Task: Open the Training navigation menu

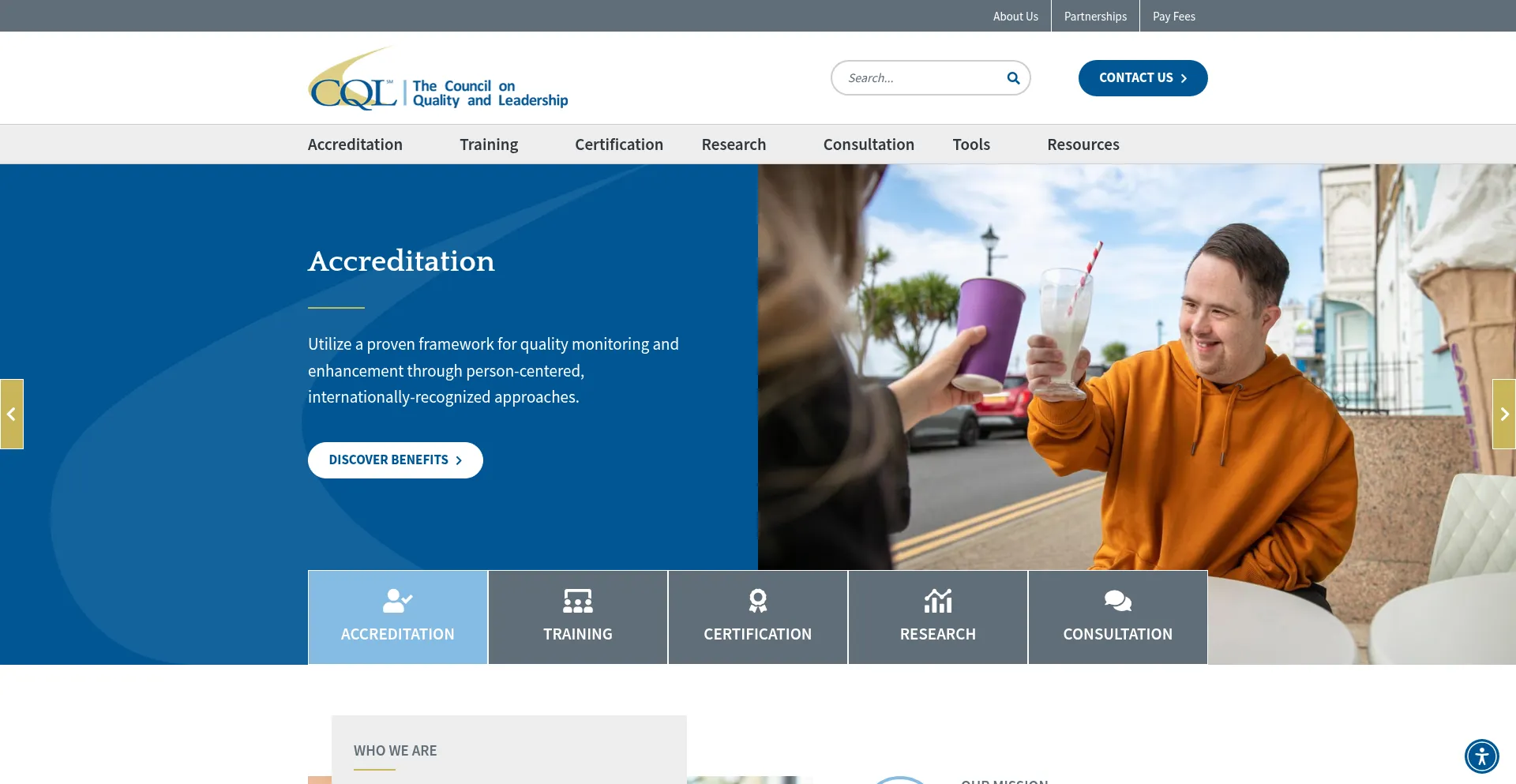Action: point(489,144)
